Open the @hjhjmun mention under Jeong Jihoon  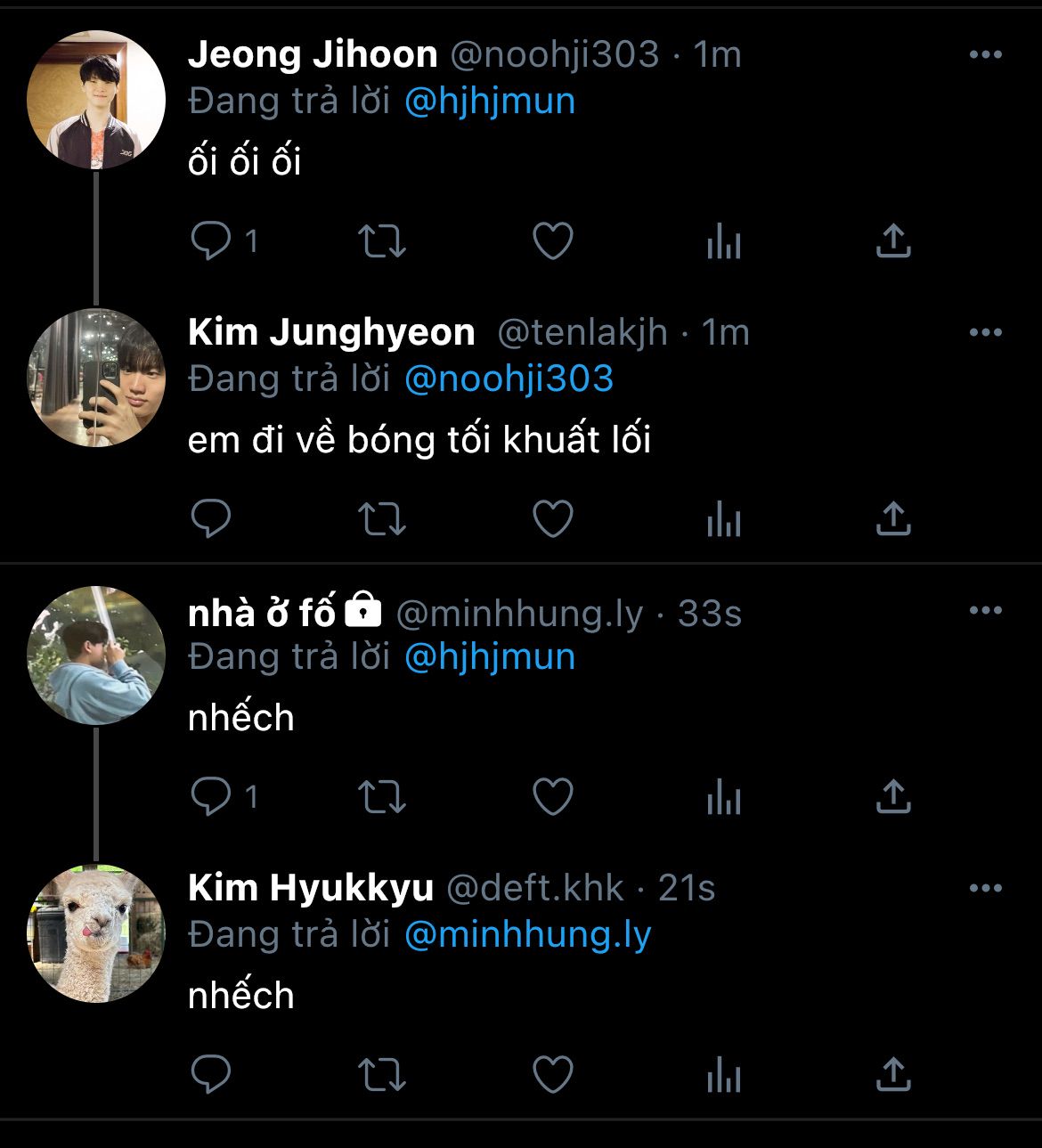click(x=490, y=102)
